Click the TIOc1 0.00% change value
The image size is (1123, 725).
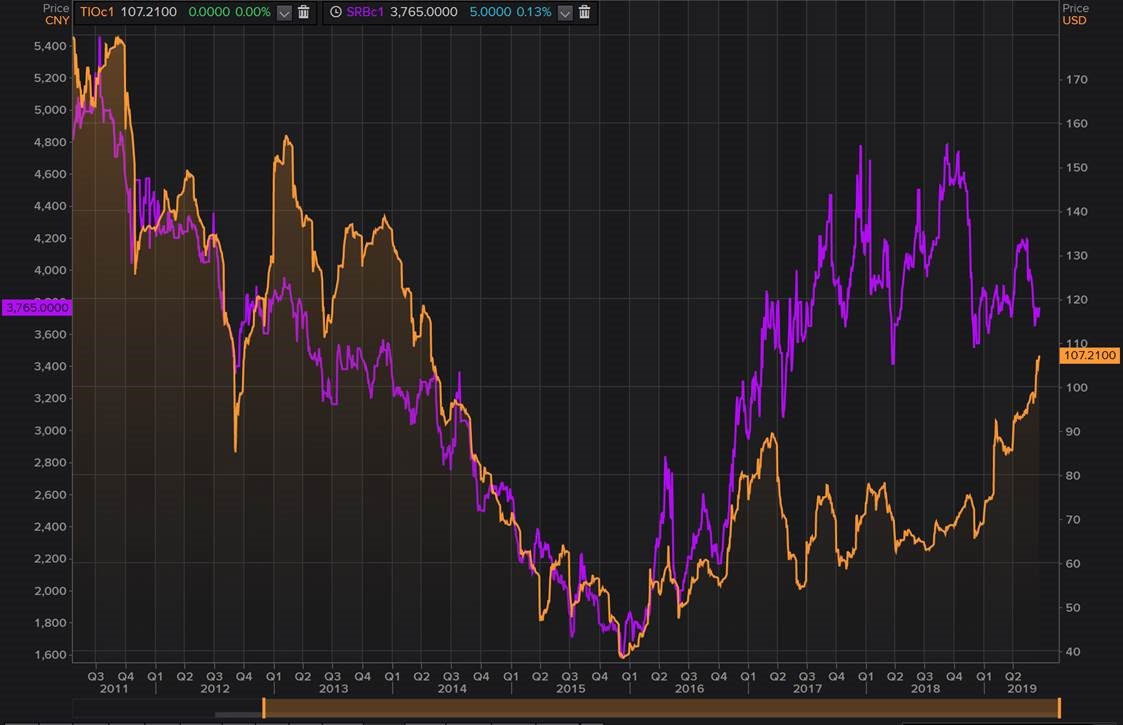point(254,12)
